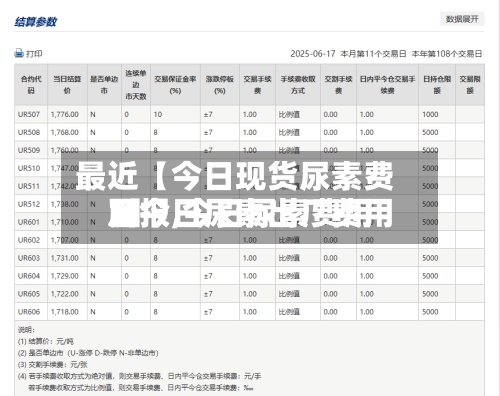
Task: Click 本年第108个交易日 text
Action: (x=447, y=54)
